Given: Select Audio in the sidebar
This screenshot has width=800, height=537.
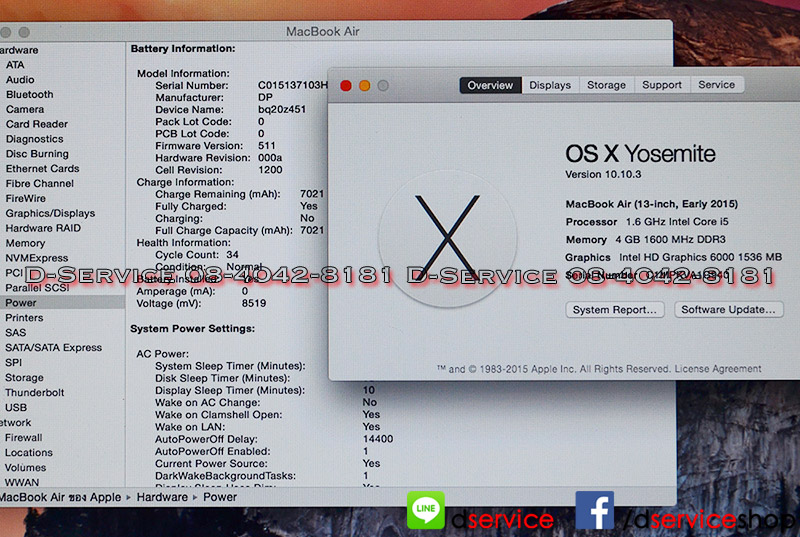Looking at the screenshot, I should point(20,80).
